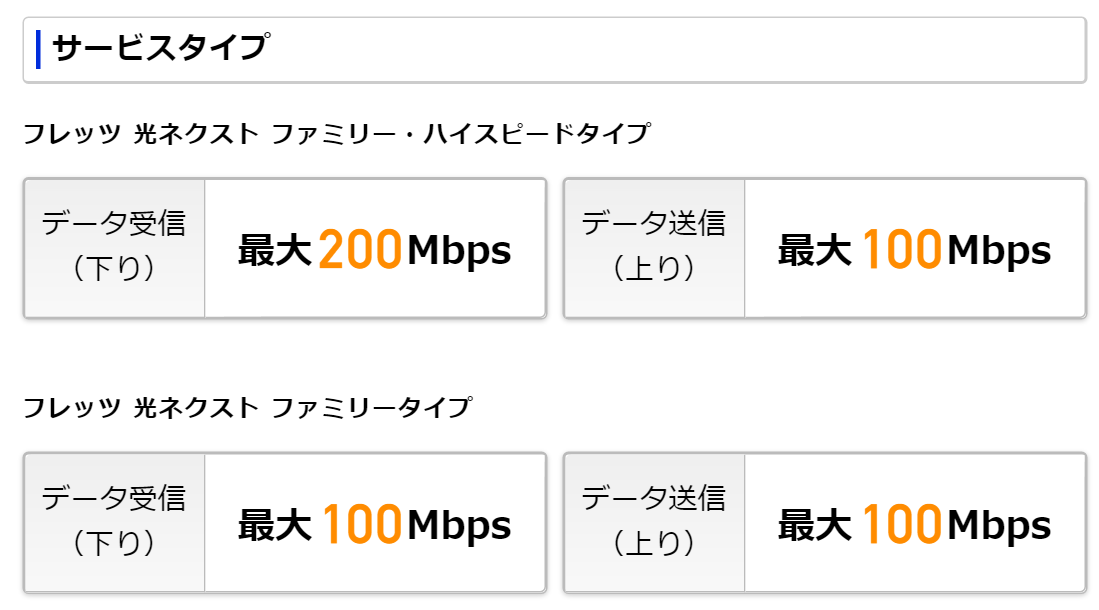Click the orange 200 speed number
The height and width of the screenshot is (610, 1099).
[x=360, y=250]
